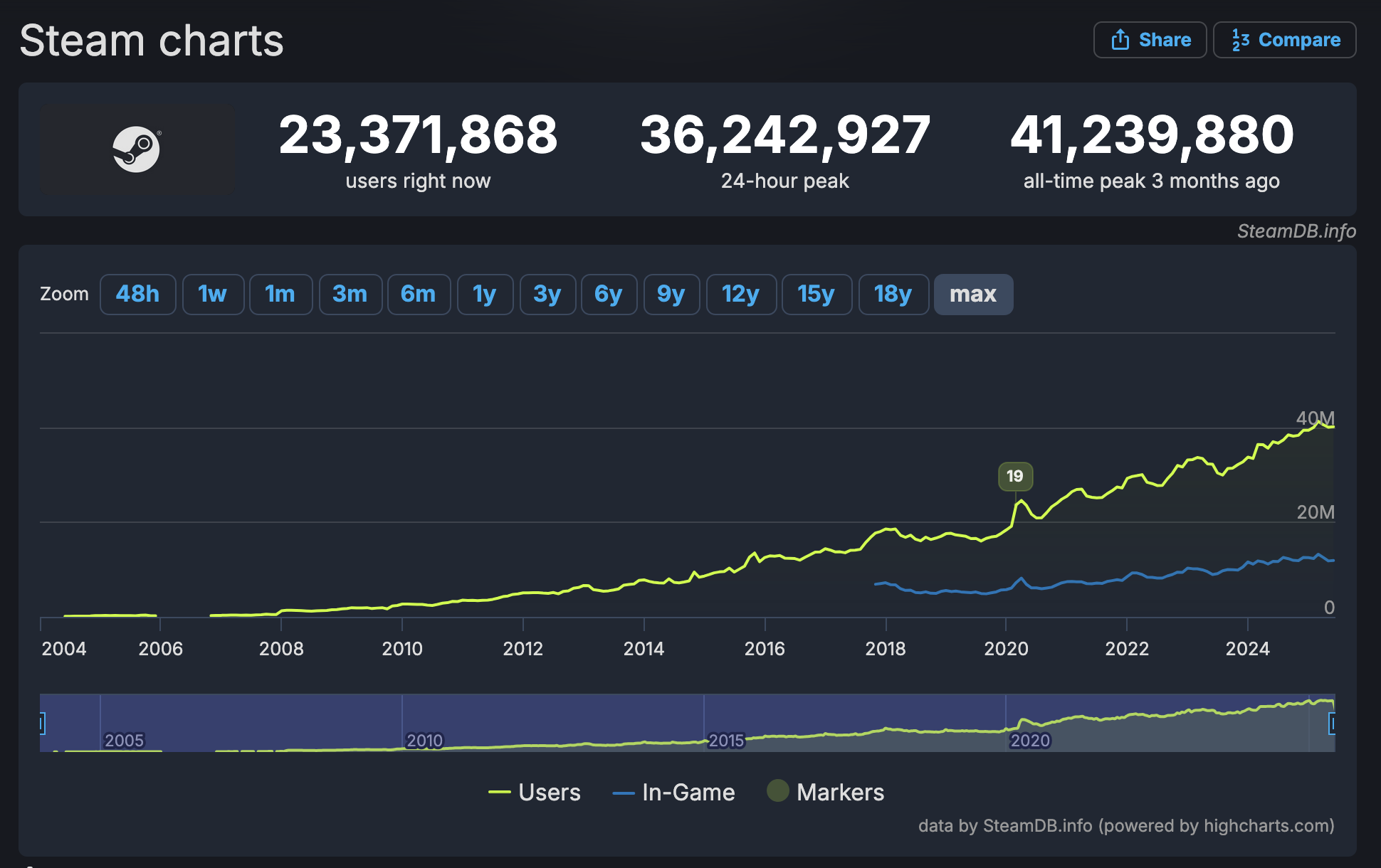Viewport: 1381px width, 868px height.
Task: Click the Compare numbered-list icon
Action: (1241, 40)
